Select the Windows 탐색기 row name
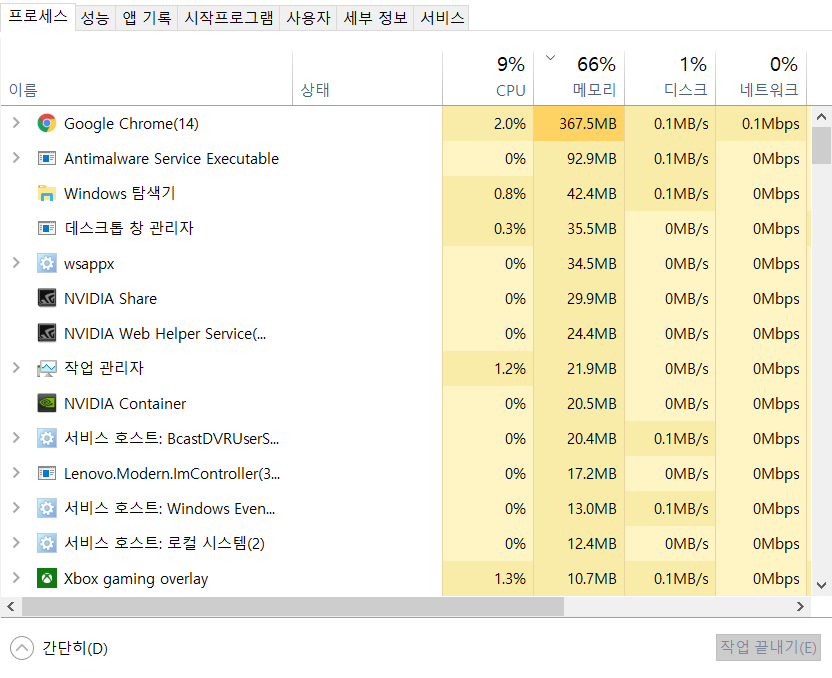This screenshot has height=678, width=832. [119, 193]
